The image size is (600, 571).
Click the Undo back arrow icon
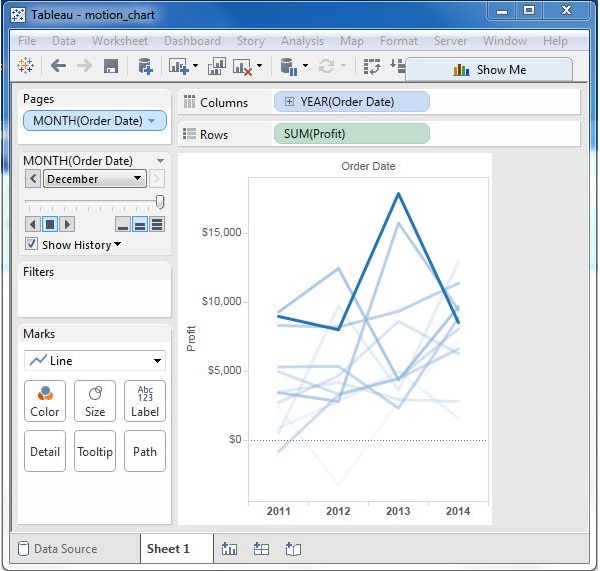(58, 66)
